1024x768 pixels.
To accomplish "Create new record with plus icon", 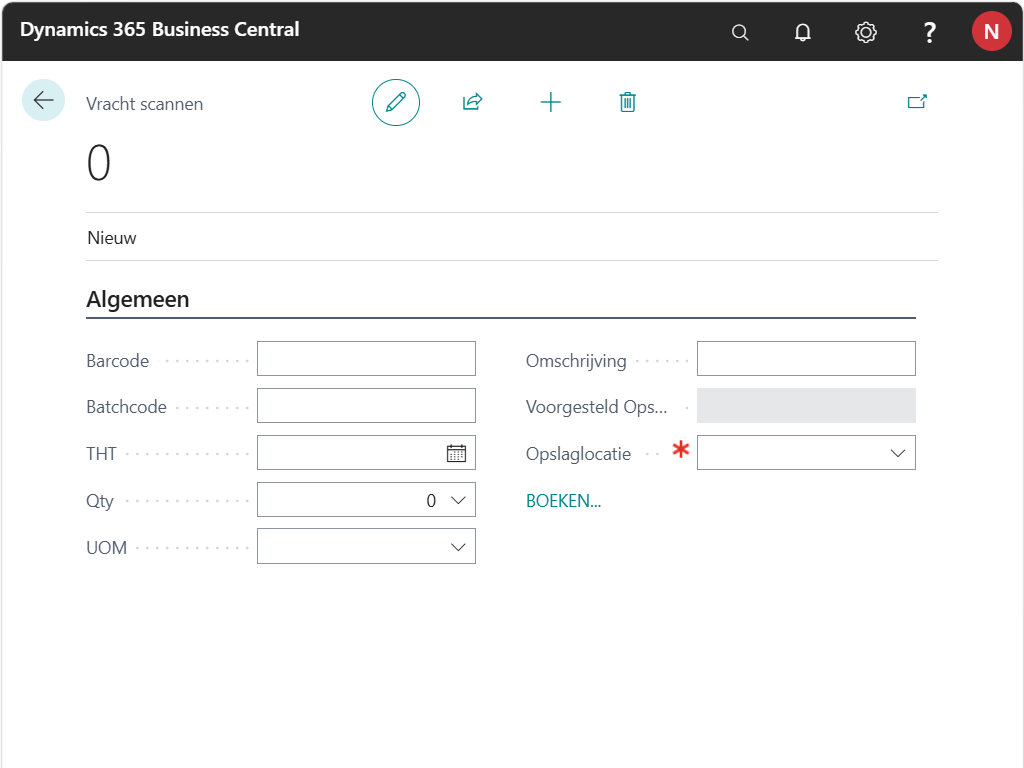I will point(550,102).
